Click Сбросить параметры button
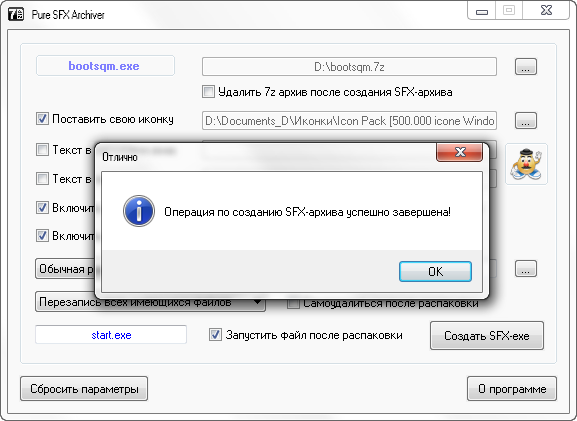 (84, 389)
